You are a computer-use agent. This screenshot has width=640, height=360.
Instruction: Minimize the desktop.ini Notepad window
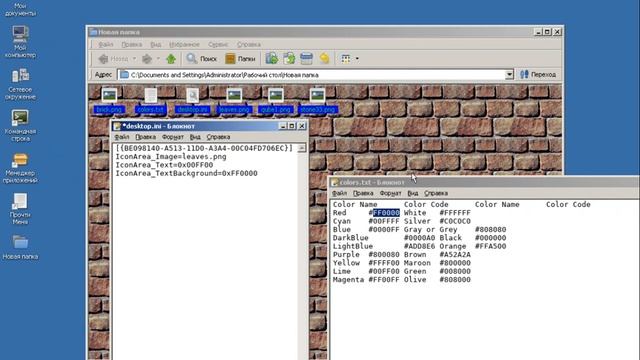click(x=282, y=126)
